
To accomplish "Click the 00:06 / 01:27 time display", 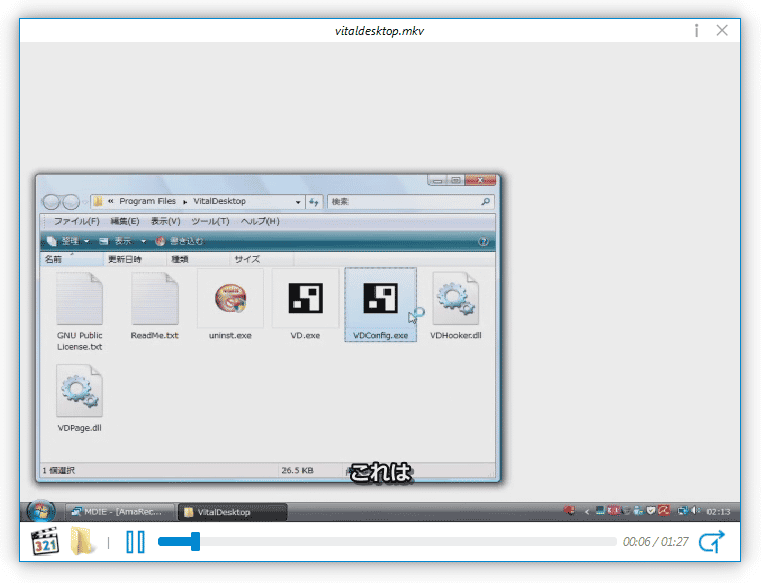I will (655, 542).
